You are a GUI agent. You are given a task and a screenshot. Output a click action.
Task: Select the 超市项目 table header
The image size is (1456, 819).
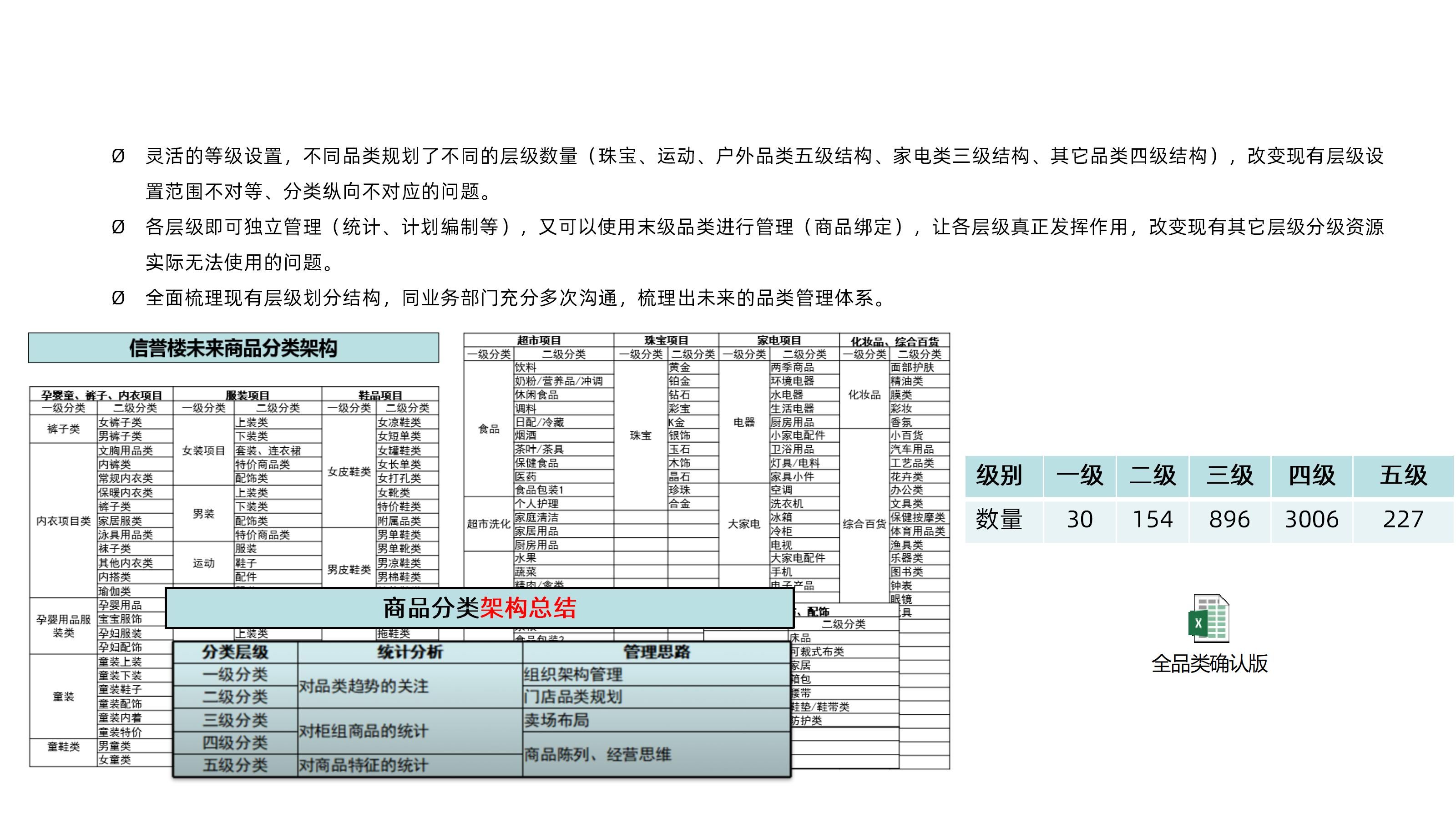pos(538,340)
